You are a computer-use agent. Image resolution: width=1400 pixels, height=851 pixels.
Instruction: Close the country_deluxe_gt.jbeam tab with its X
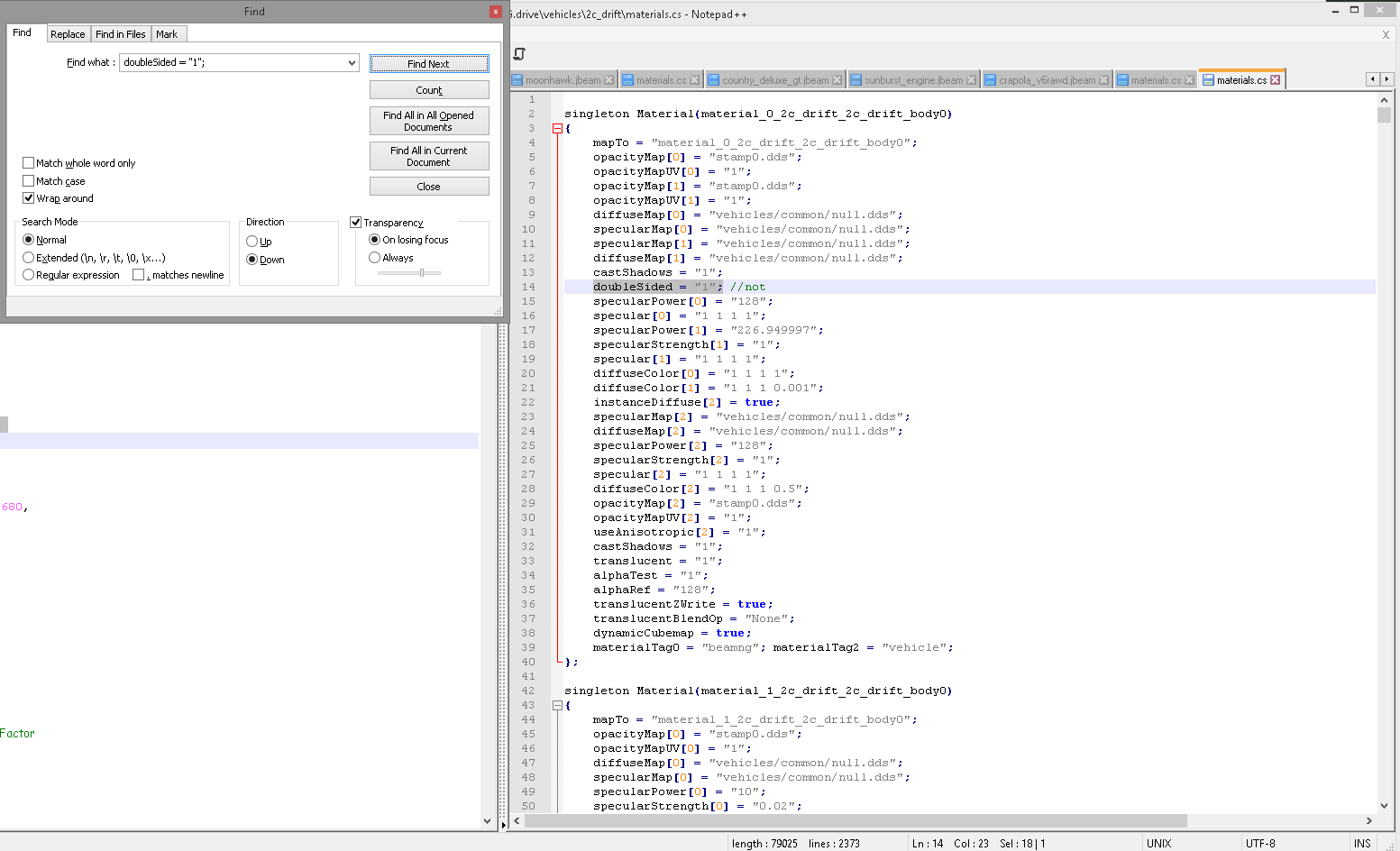(837, 80)
